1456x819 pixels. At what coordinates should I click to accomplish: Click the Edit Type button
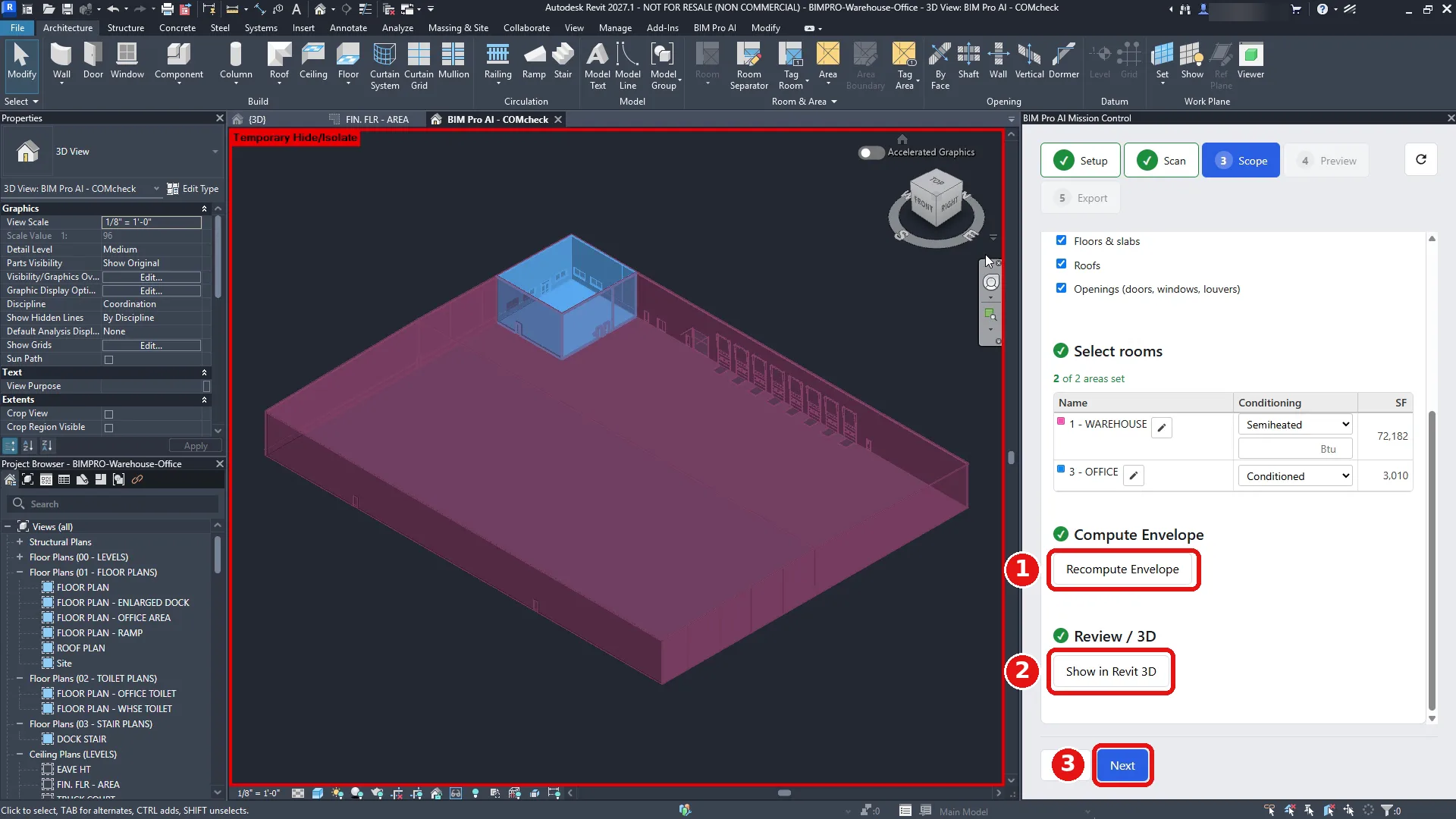coord(193,189)
